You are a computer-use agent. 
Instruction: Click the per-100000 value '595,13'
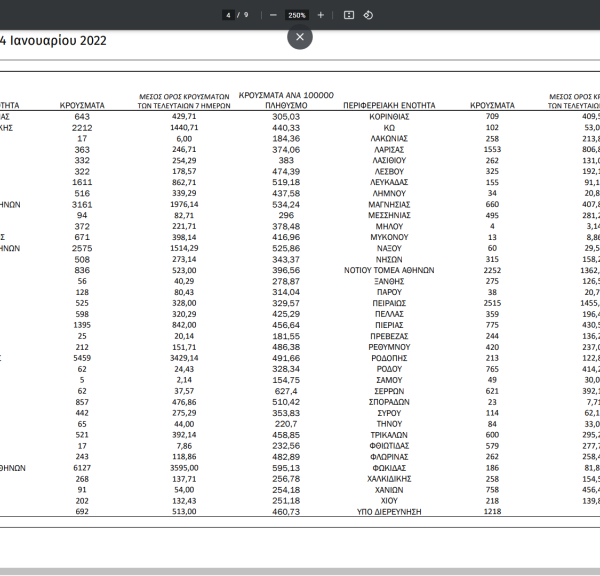[x=286, y=468]
